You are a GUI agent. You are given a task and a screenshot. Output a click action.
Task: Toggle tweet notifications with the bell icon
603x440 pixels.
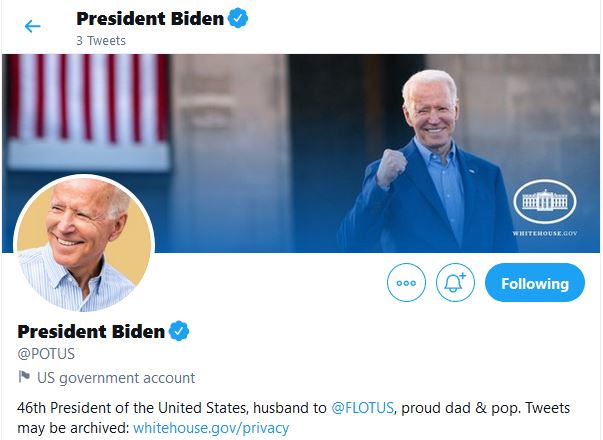[x=455, y=283]
